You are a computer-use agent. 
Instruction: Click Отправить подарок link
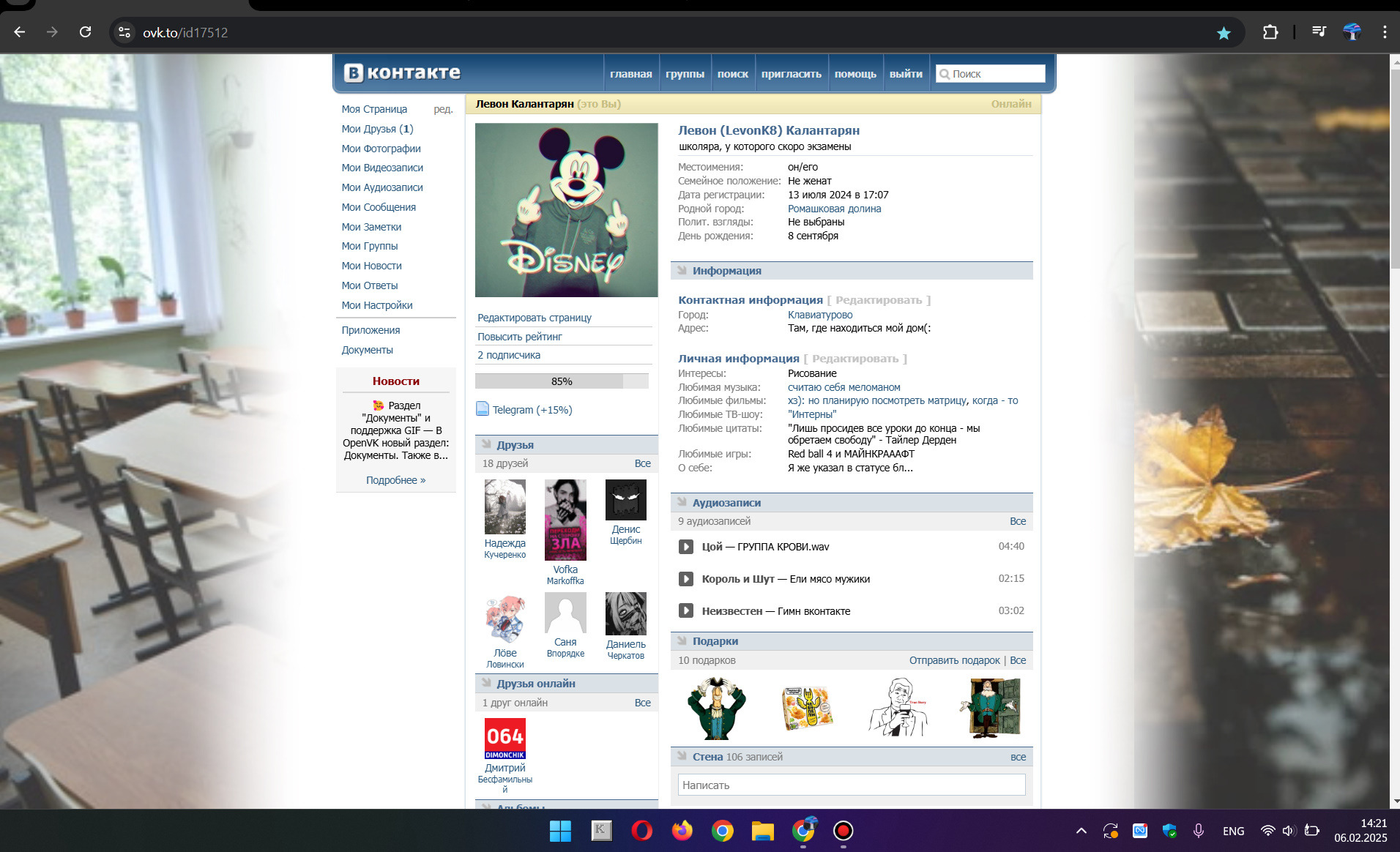point(954,660)
